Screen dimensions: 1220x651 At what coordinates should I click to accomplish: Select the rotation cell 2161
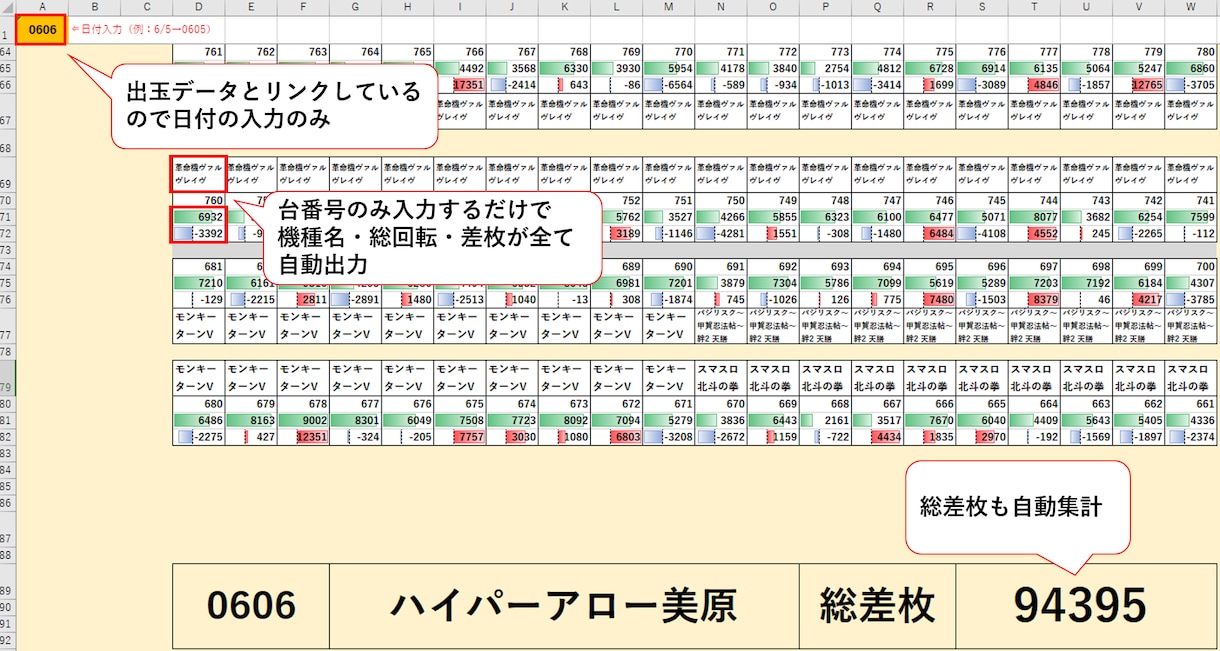(825, 421)
